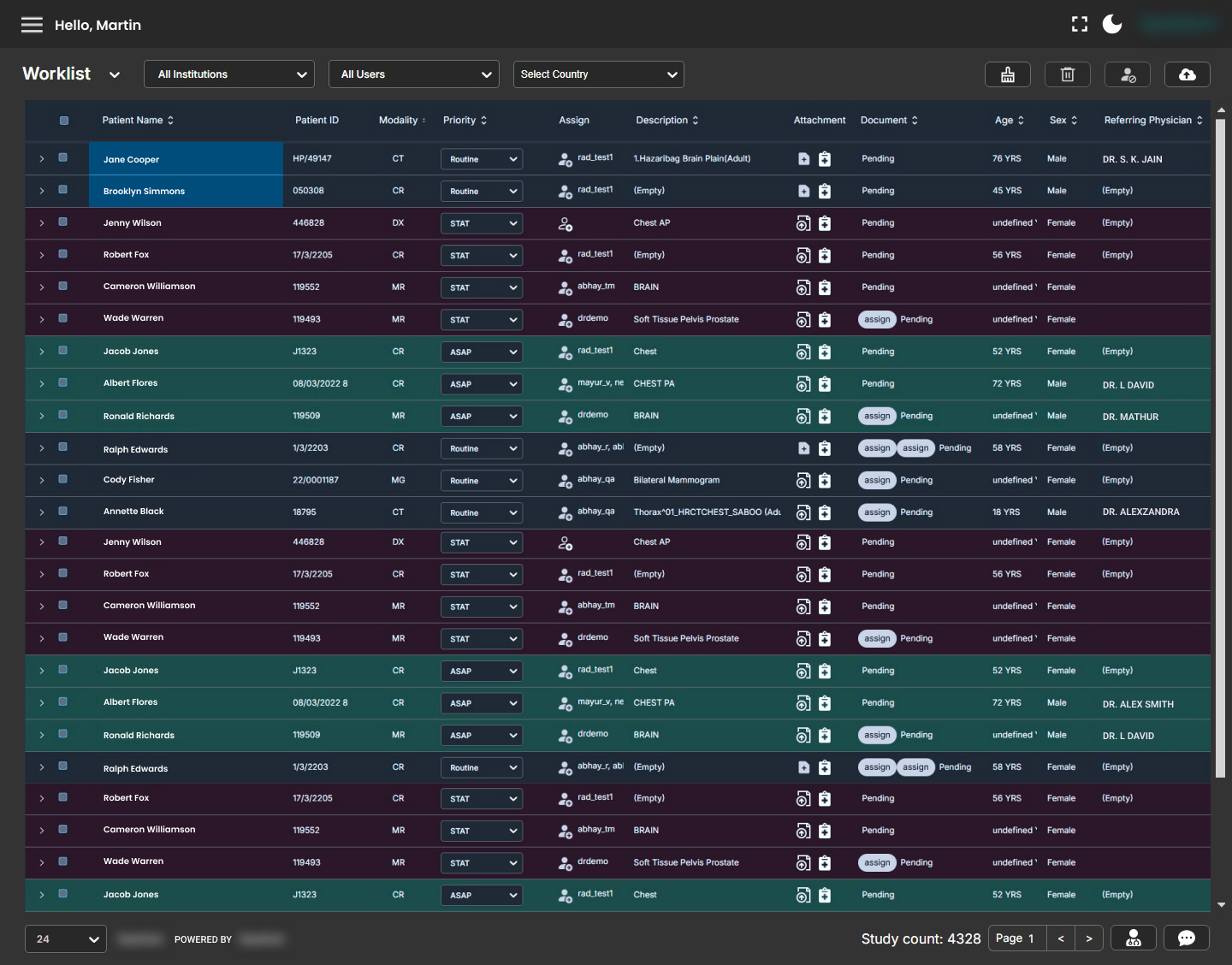
Task: Click the unassign user toolbar icon
Action: click(x=1128, y=74)
